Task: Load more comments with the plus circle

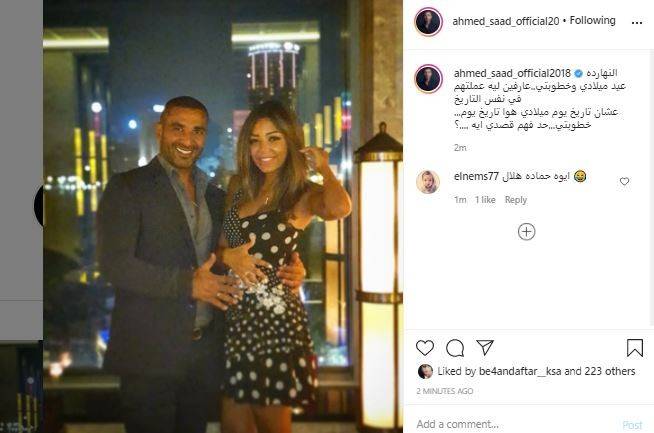Action: click(x=526, y=232)
